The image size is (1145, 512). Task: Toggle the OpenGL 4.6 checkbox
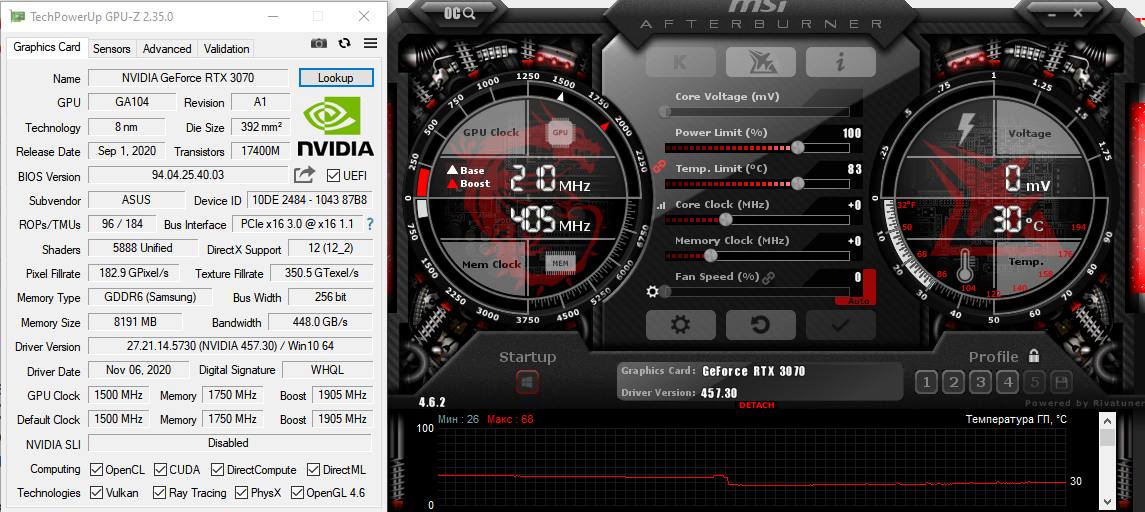[297, 492]
